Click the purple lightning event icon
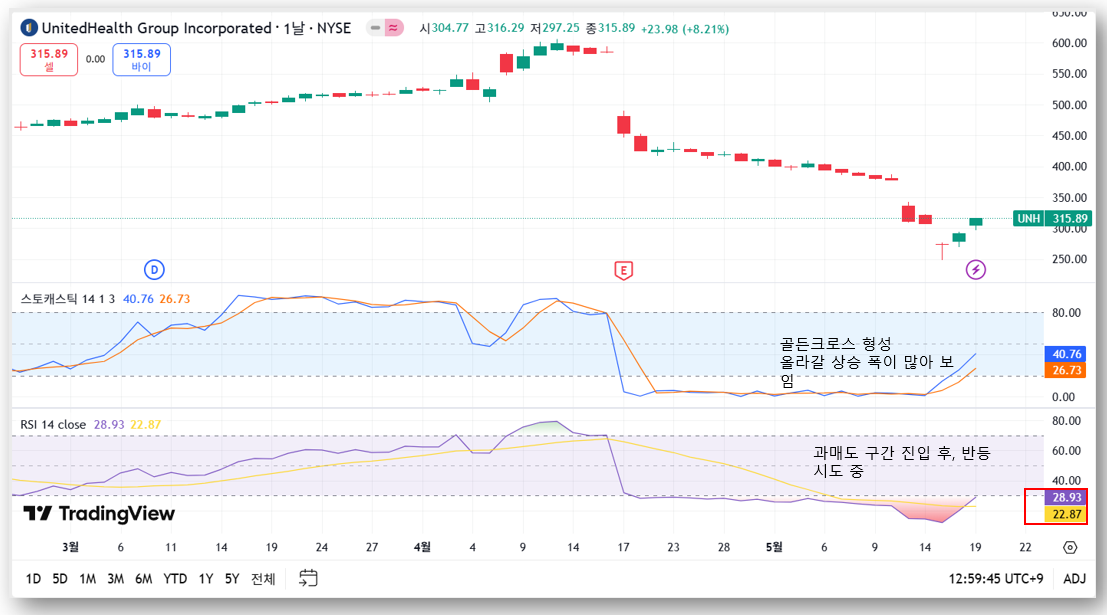Screen dimensions: 1107x615 [x=976, y=270]
